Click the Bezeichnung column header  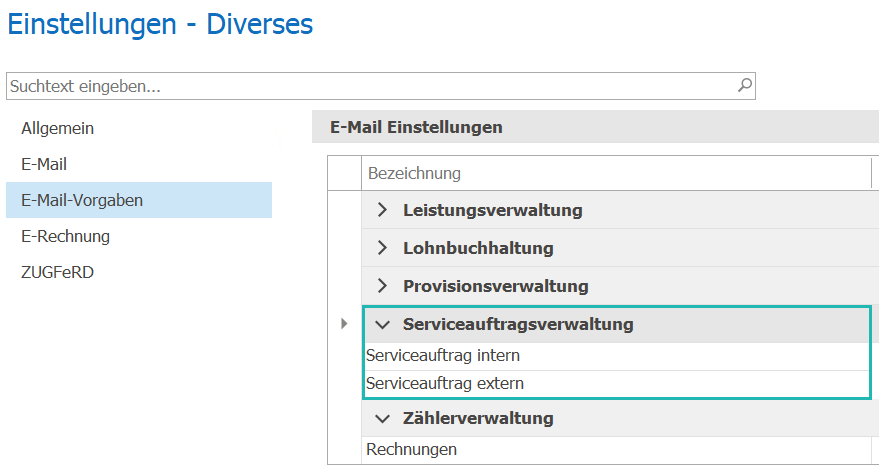coord(617,173)
